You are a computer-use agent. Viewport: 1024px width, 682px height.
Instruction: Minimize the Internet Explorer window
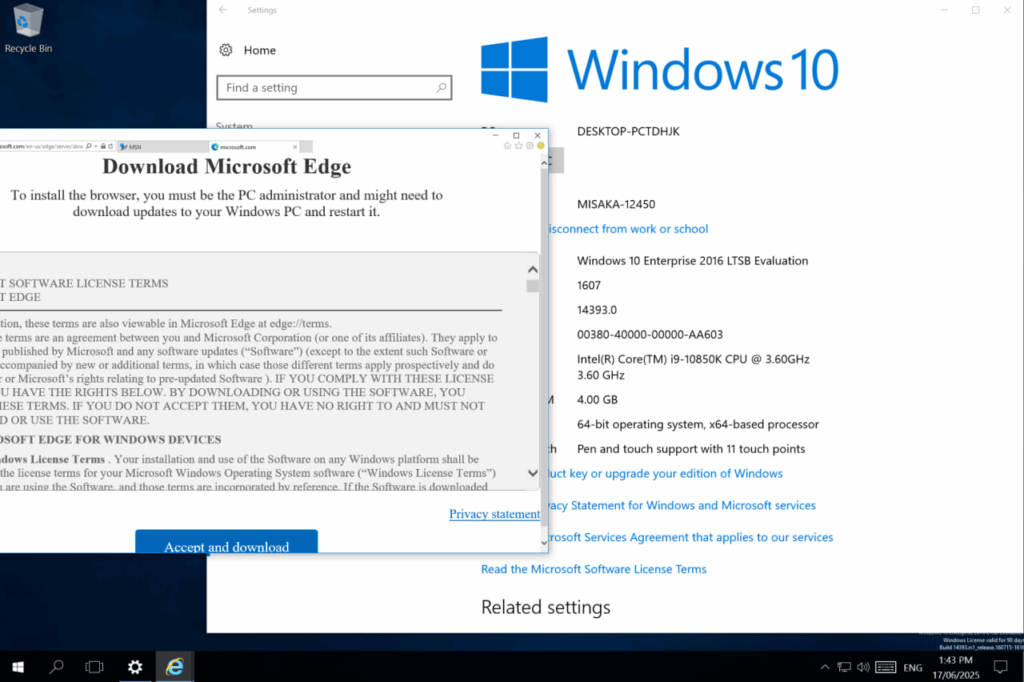(x=496, y=135)
